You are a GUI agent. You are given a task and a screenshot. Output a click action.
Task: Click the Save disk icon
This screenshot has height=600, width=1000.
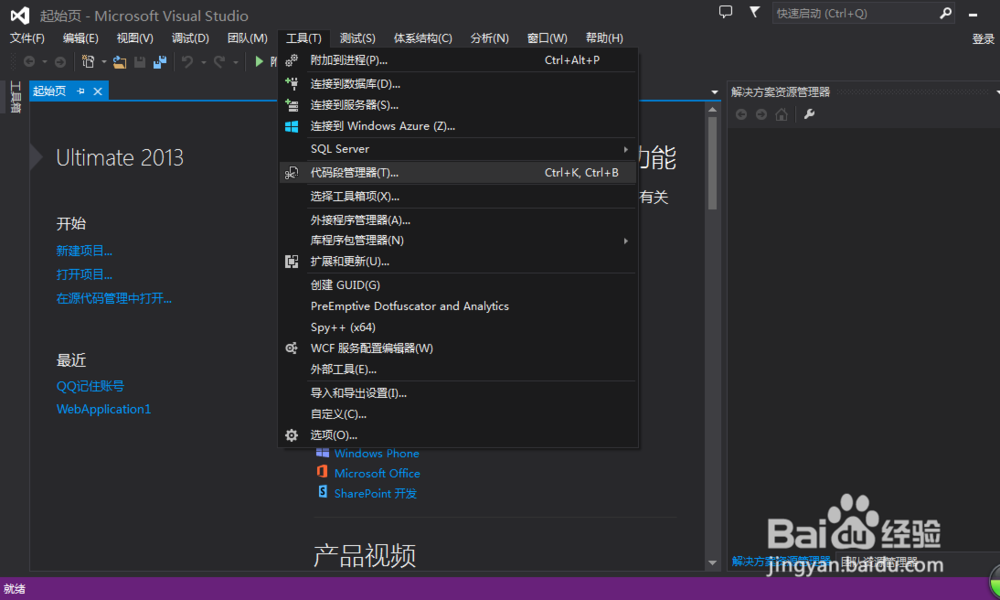(140, 62)
